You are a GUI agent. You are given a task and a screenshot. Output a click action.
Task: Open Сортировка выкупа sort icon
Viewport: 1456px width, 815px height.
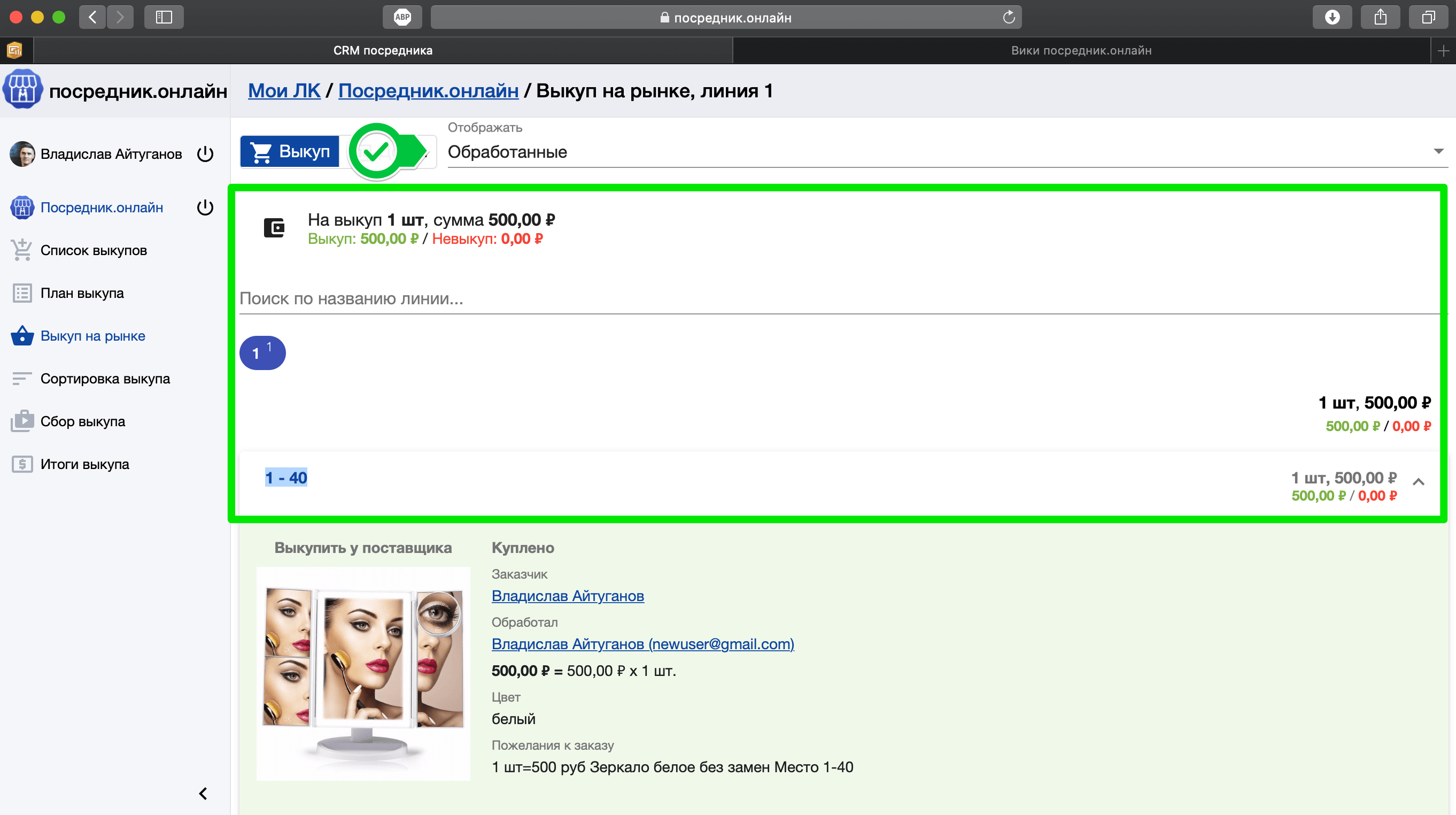22,379
